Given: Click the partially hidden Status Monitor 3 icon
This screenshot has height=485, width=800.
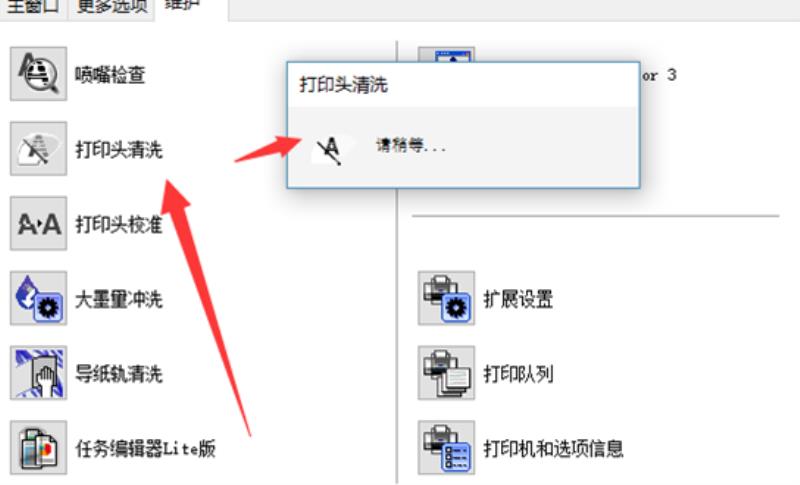Looking at the screenshot, I should click(446, 55).
